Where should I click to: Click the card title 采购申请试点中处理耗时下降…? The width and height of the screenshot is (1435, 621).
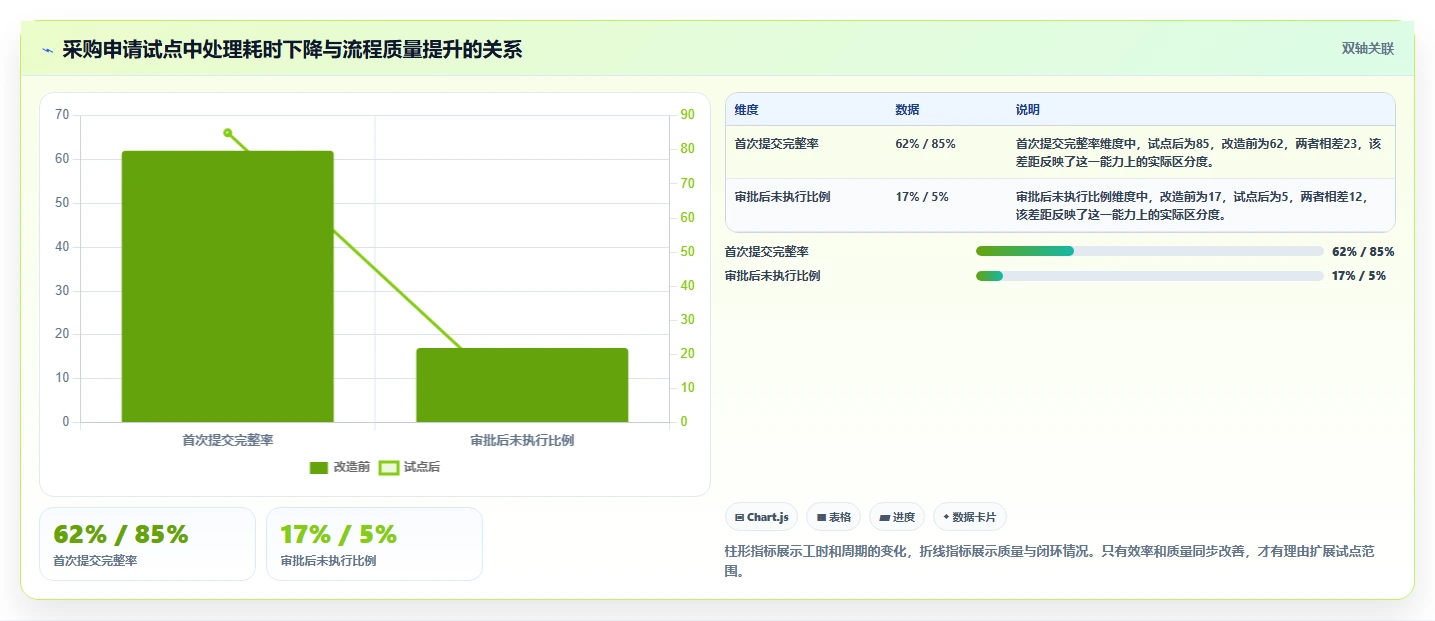292,49
